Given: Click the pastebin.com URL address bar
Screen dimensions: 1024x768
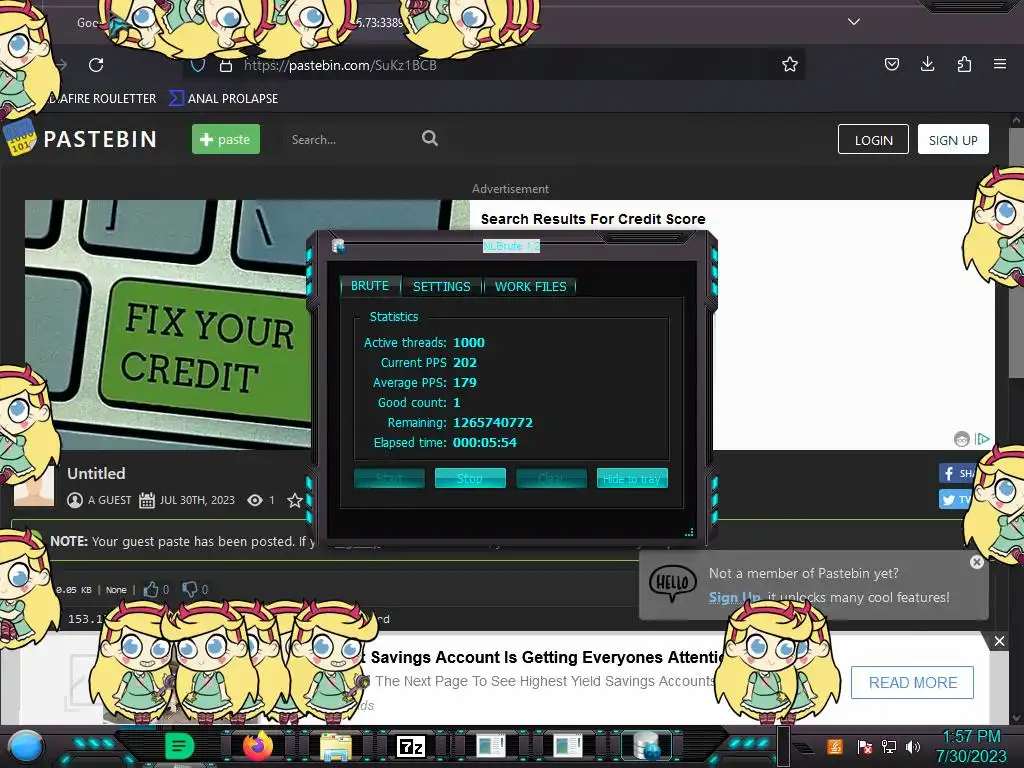Looking at the screenshot, I should (x=496, y=65).
